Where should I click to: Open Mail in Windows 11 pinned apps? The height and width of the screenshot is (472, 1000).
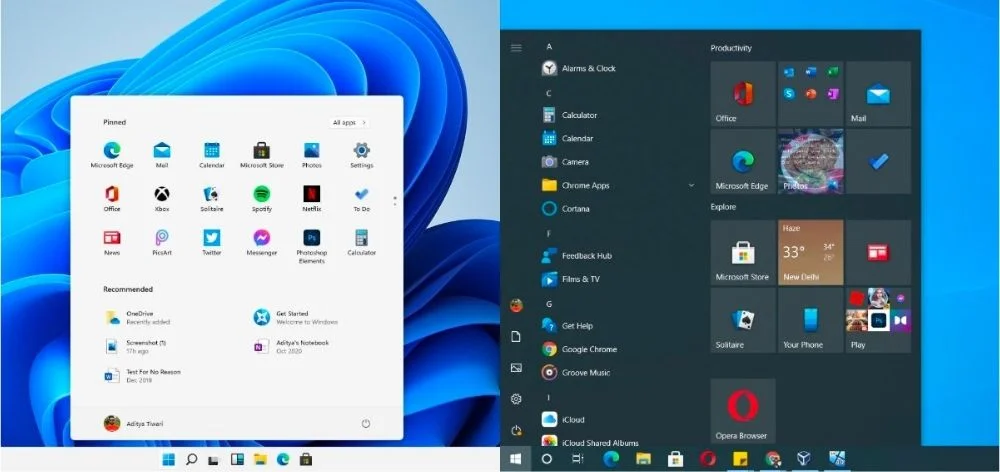162,155
